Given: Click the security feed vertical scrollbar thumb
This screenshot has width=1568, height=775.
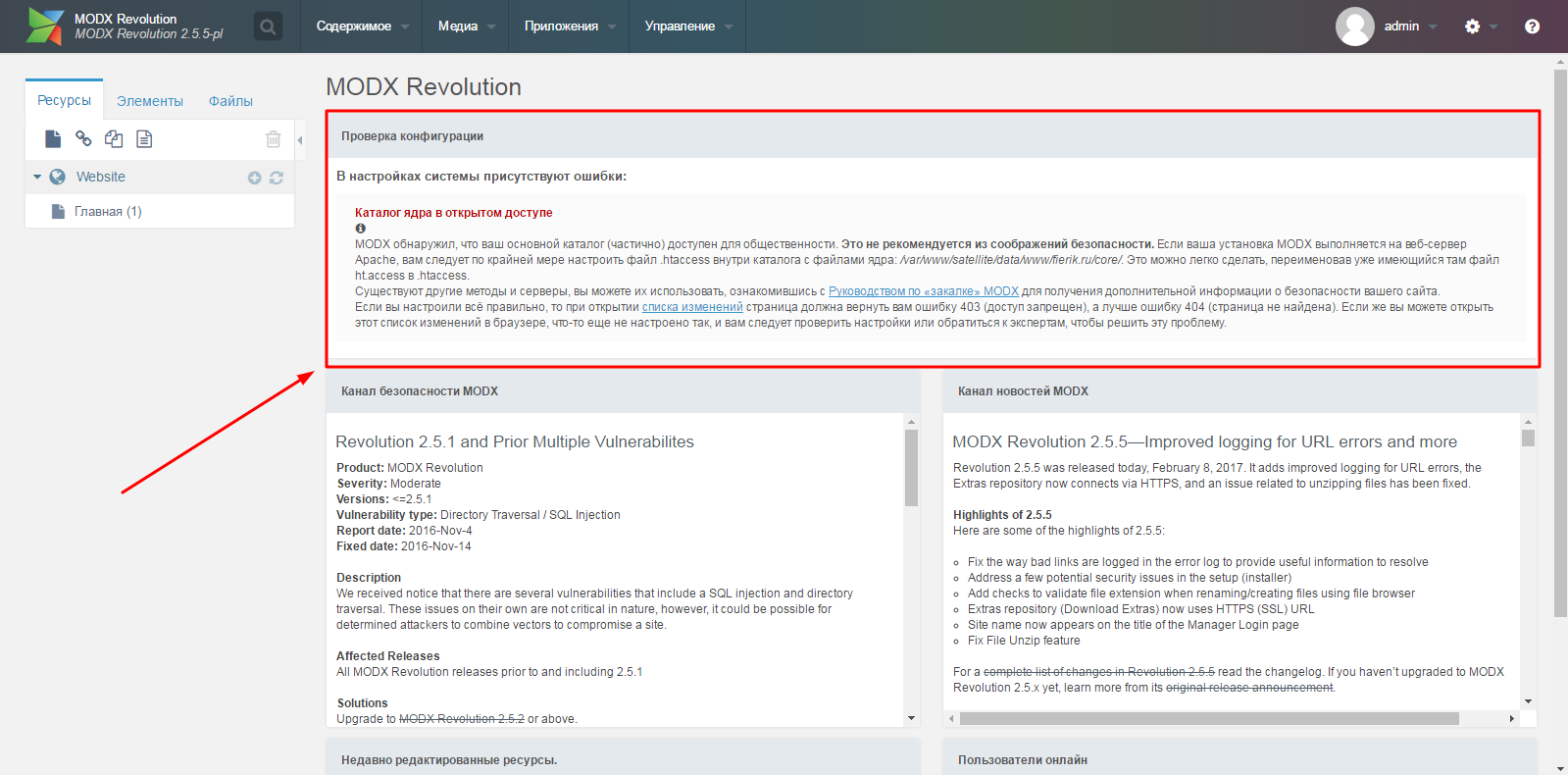Looking at the screenshot, I should 911,468.
